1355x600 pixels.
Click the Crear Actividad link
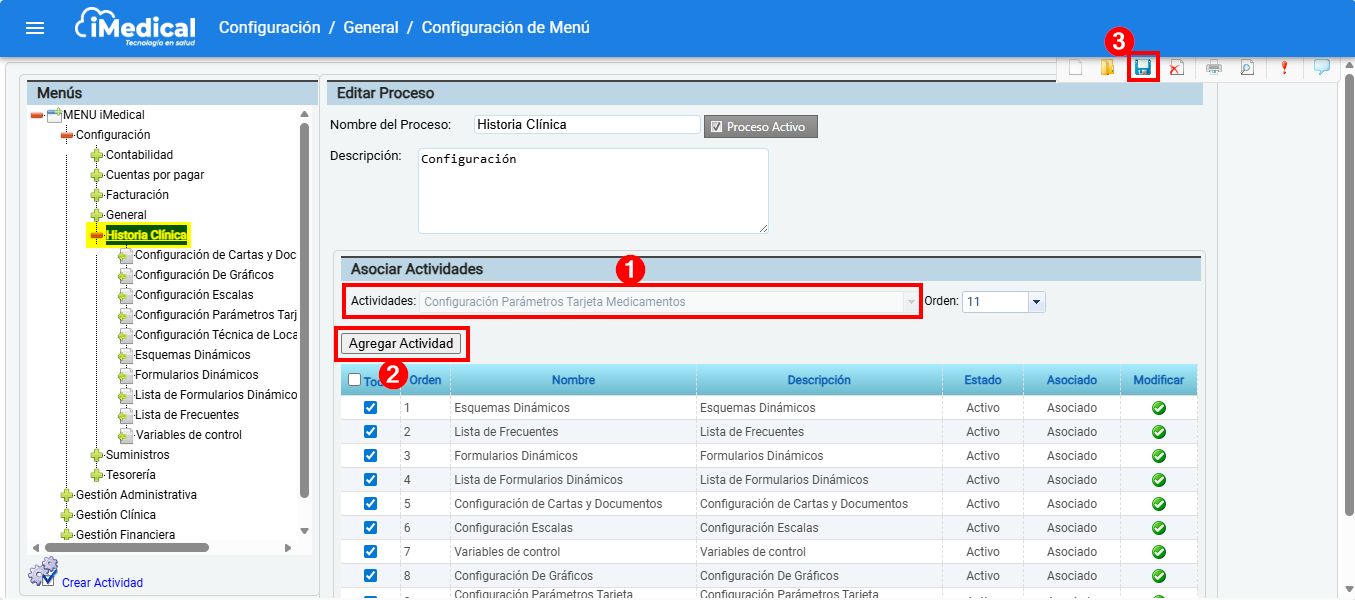[102, 583]
